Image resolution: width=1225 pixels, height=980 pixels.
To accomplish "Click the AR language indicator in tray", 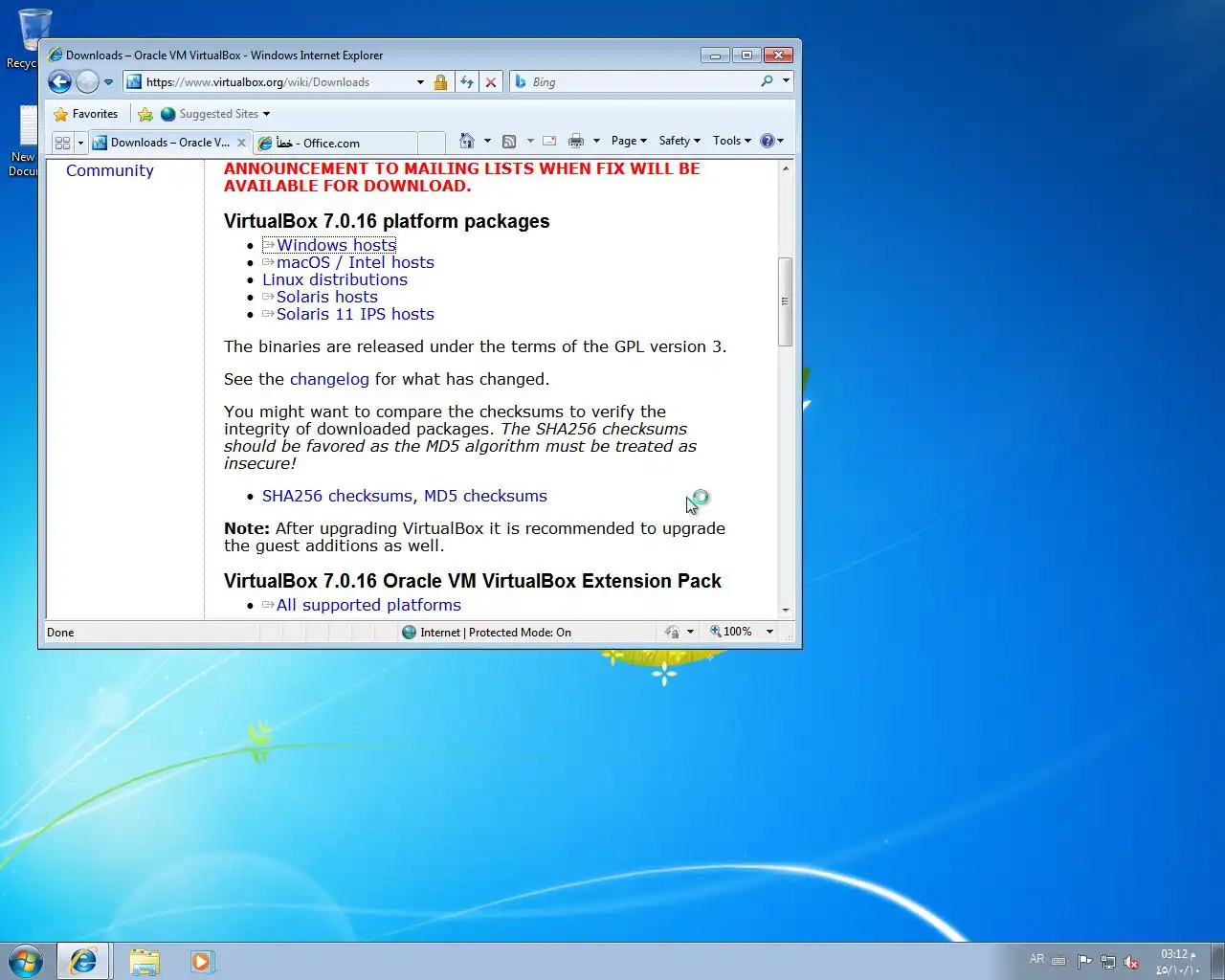I will coord(1036,959).
